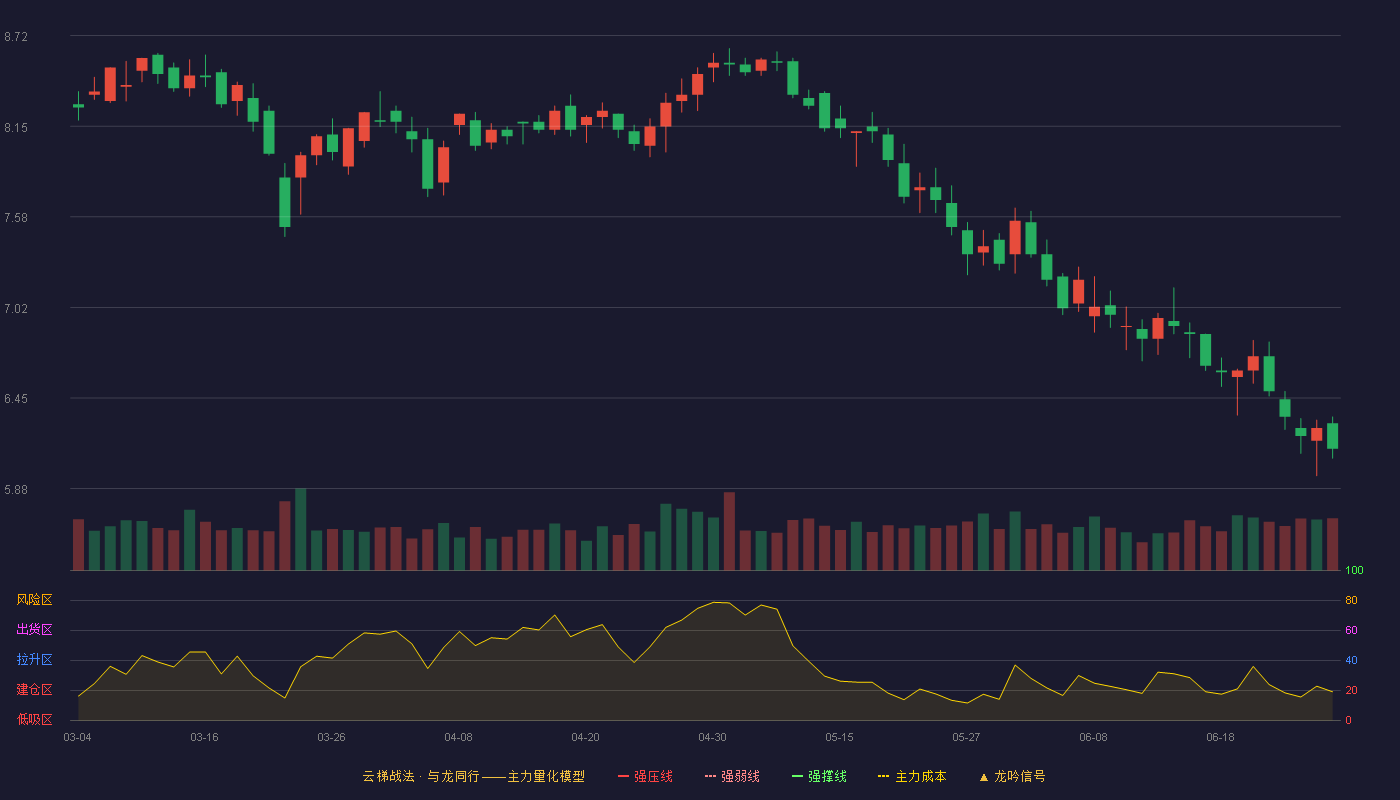Click the tallest volume bar near 03-26

pos(300,529)
